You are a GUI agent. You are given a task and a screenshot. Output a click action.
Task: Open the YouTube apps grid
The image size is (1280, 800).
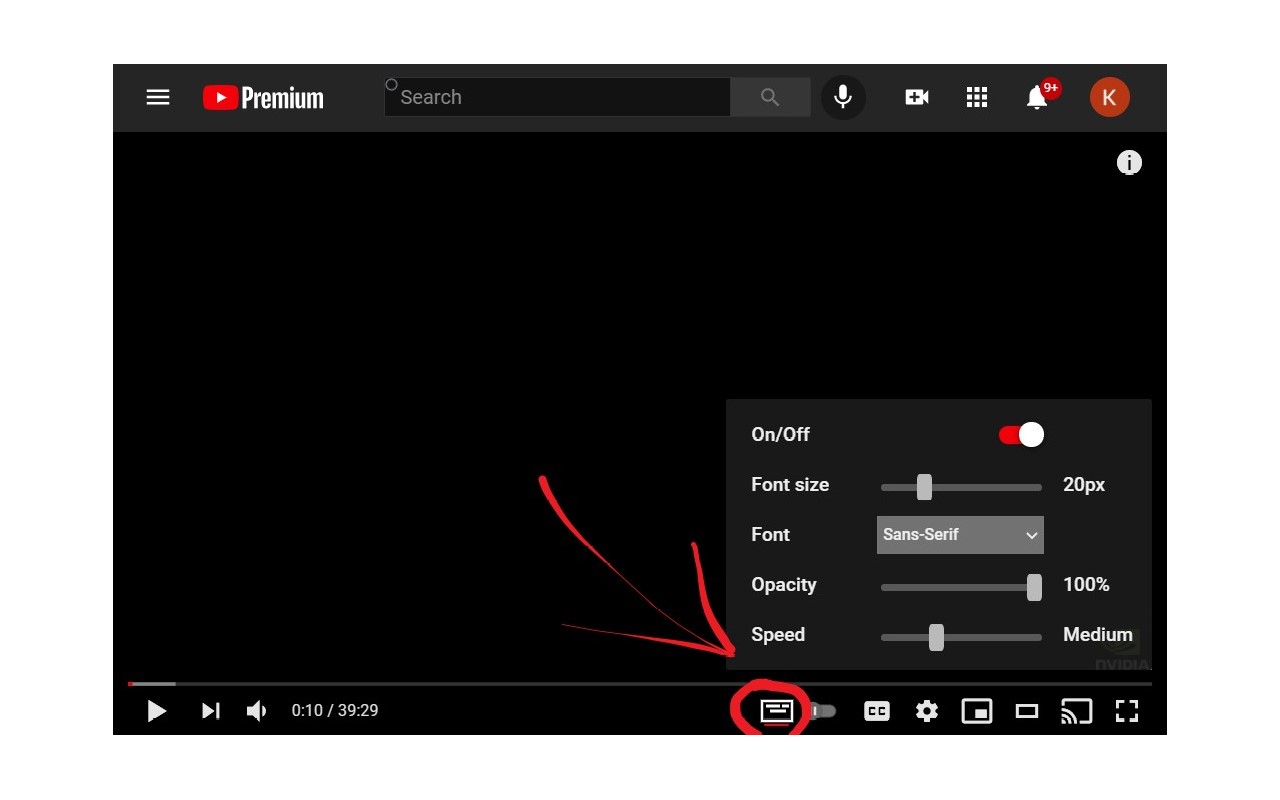click(x=977, y=97)
